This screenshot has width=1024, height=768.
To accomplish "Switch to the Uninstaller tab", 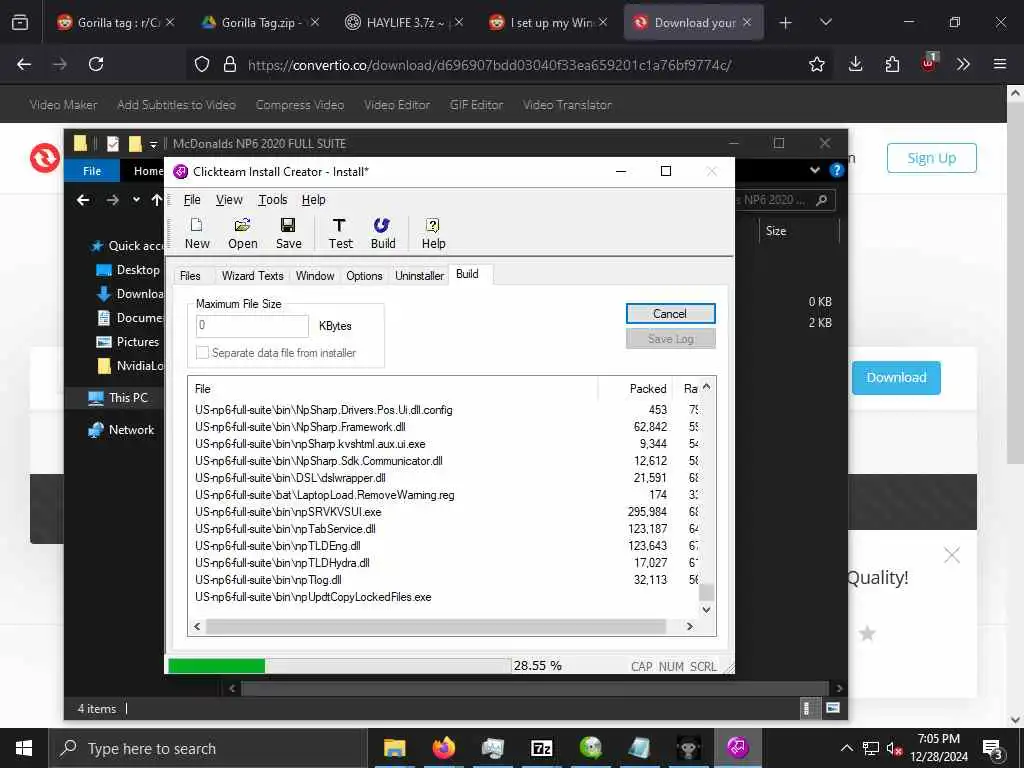I will tap(419, 276).
